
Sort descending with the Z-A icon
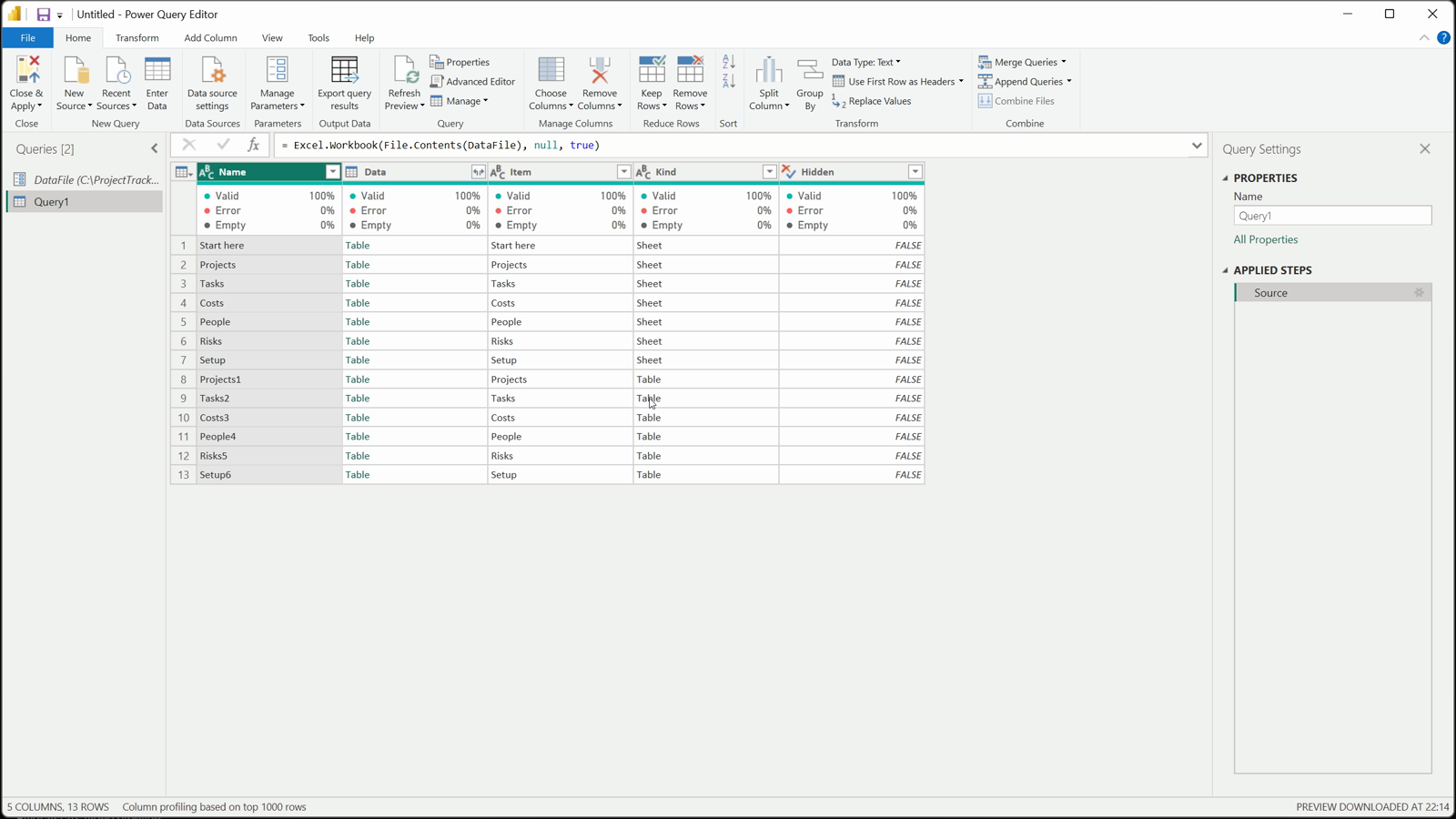[x=729, y=82]
